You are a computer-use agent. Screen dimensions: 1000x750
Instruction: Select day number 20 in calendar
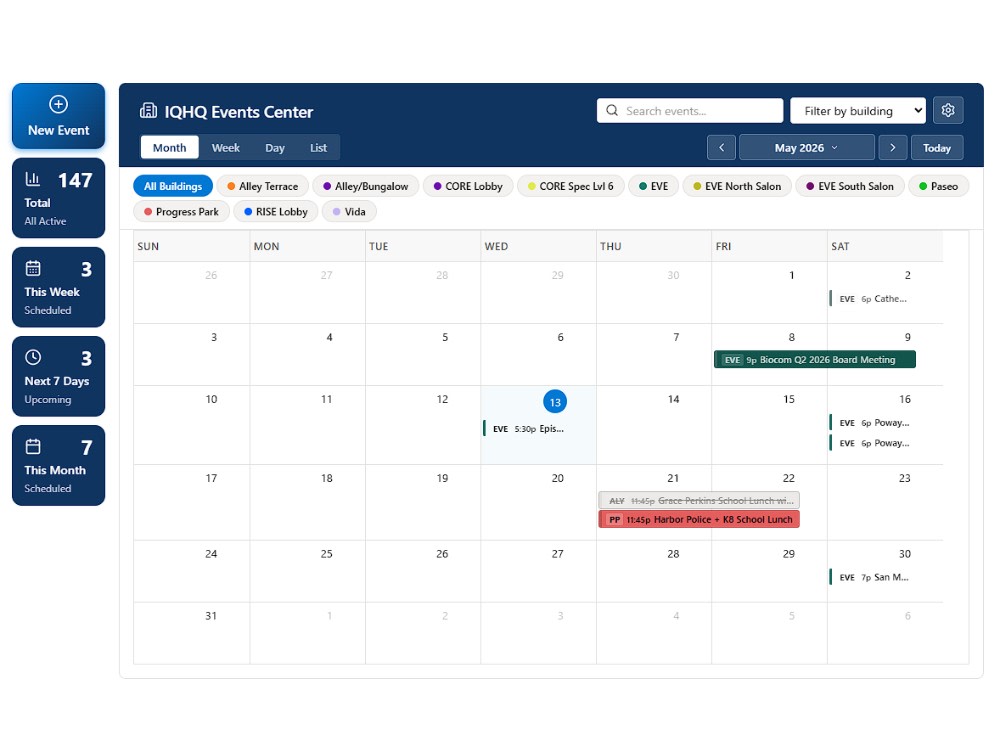point(557,478)
